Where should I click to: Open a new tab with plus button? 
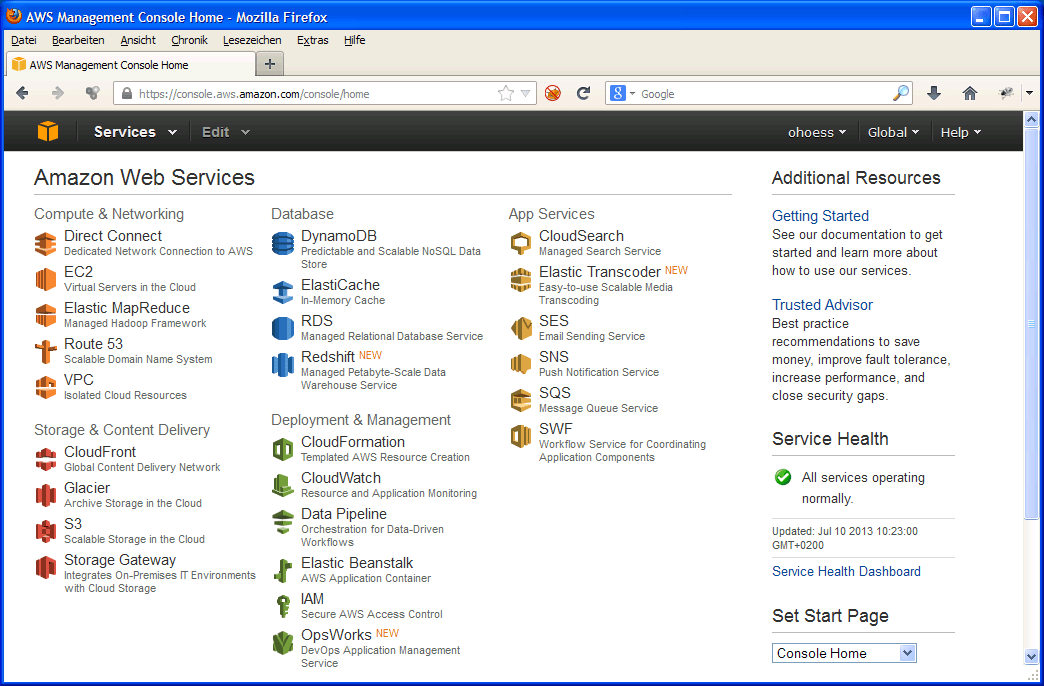(x=270, y=64)
